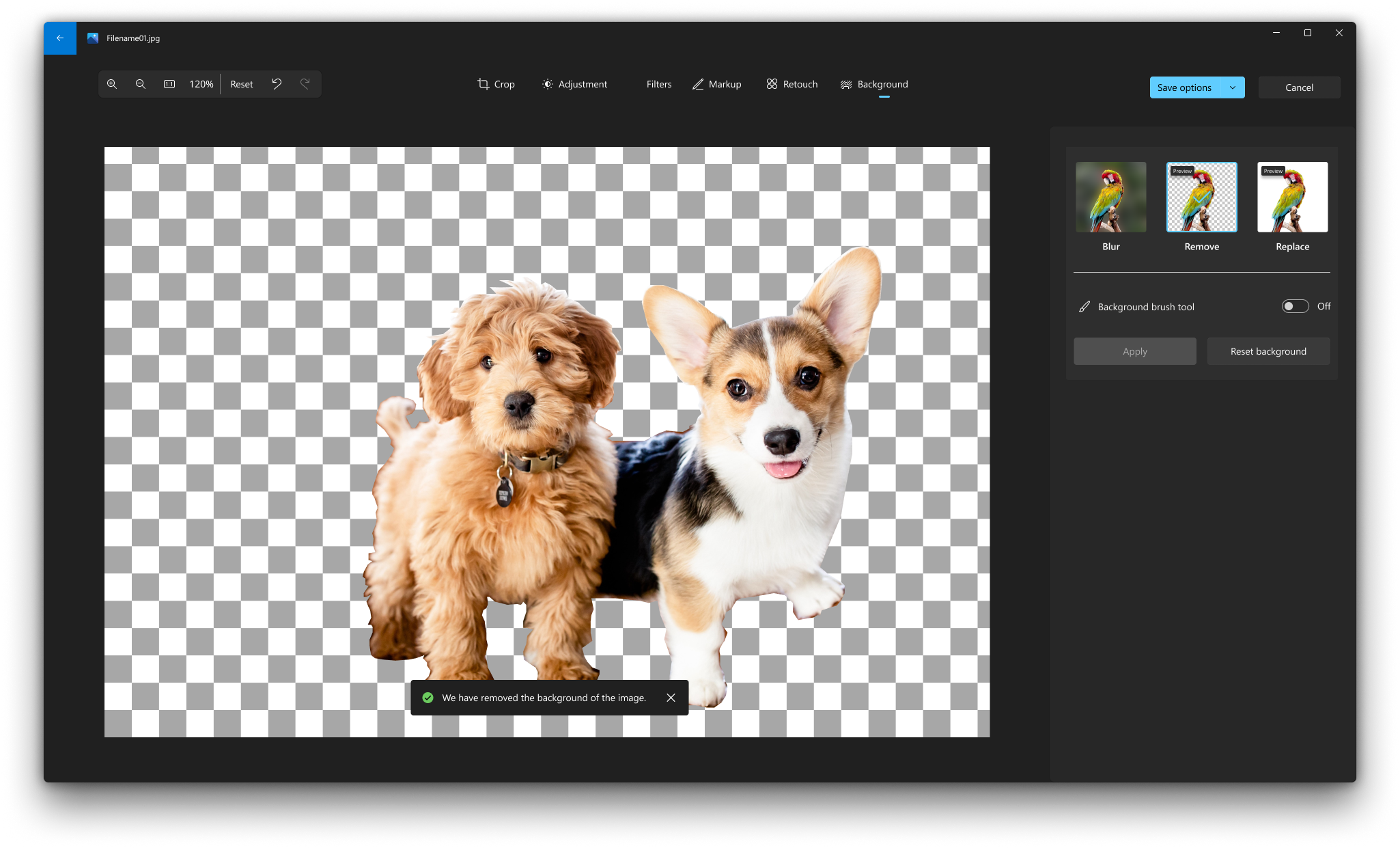Click the Apply button
The image size is (1400, 848).
pos(1135,351)
